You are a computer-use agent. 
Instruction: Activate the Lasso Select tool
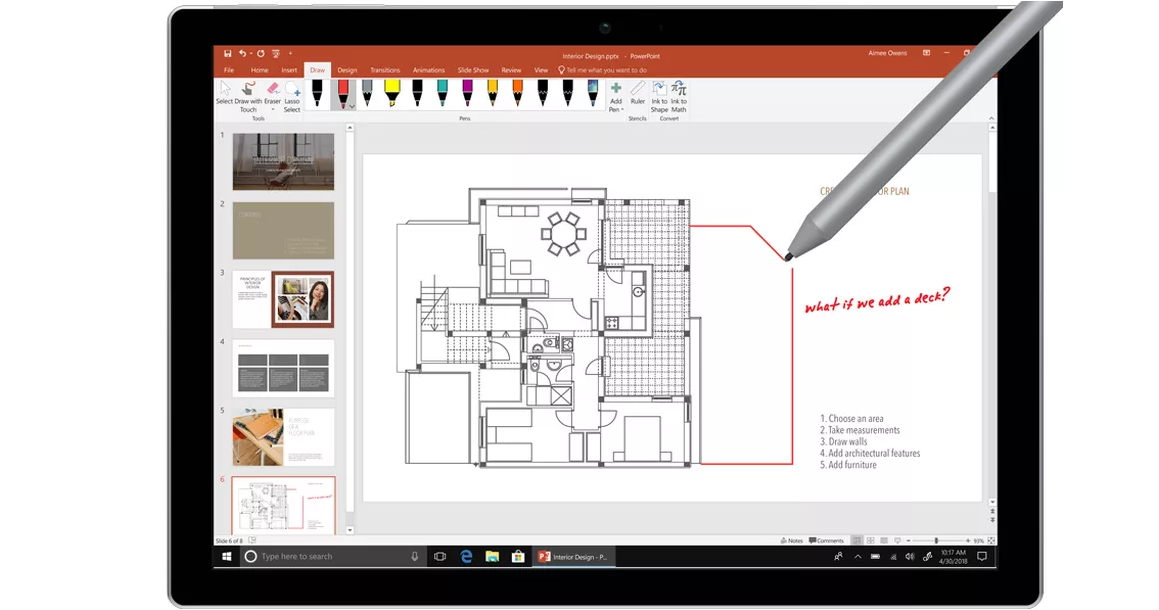coord(291,94)
